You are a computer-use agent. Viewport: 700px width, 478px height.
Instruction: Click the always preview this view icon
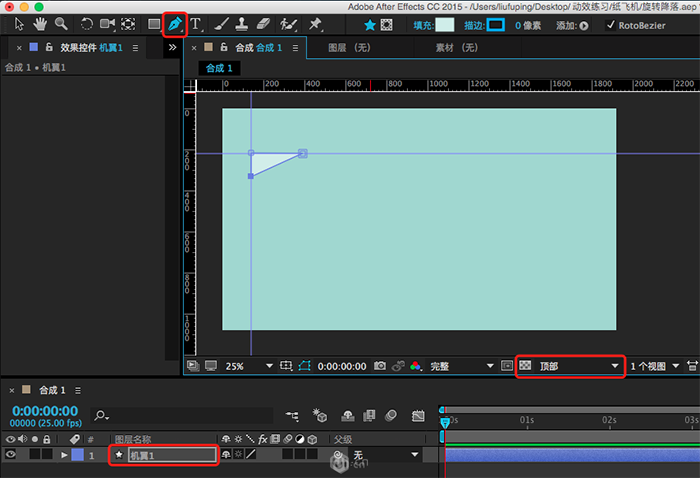pyautogui.click(x=193, y=366)
